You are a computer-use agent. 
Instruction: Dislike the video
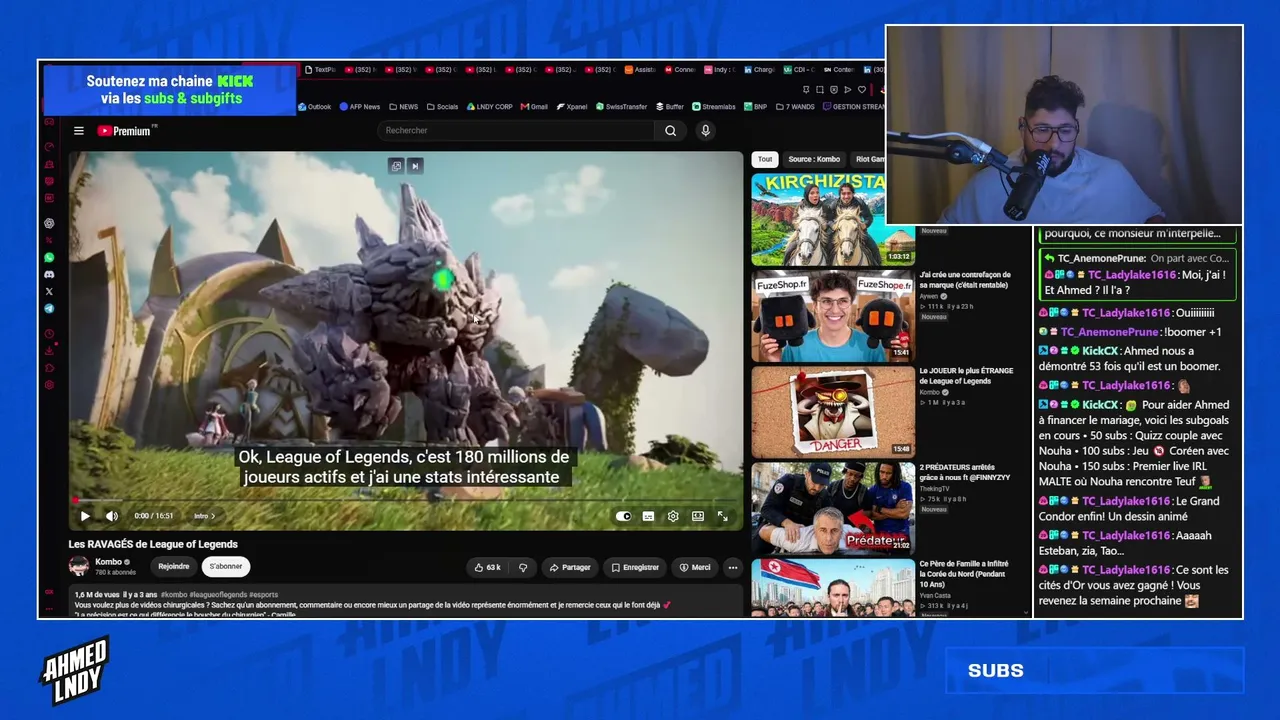(523, 567)
